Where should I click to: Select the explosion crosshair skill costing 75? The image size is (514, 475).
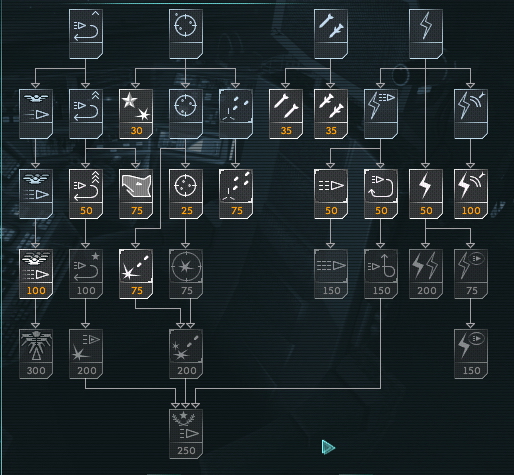coord(186,274)
